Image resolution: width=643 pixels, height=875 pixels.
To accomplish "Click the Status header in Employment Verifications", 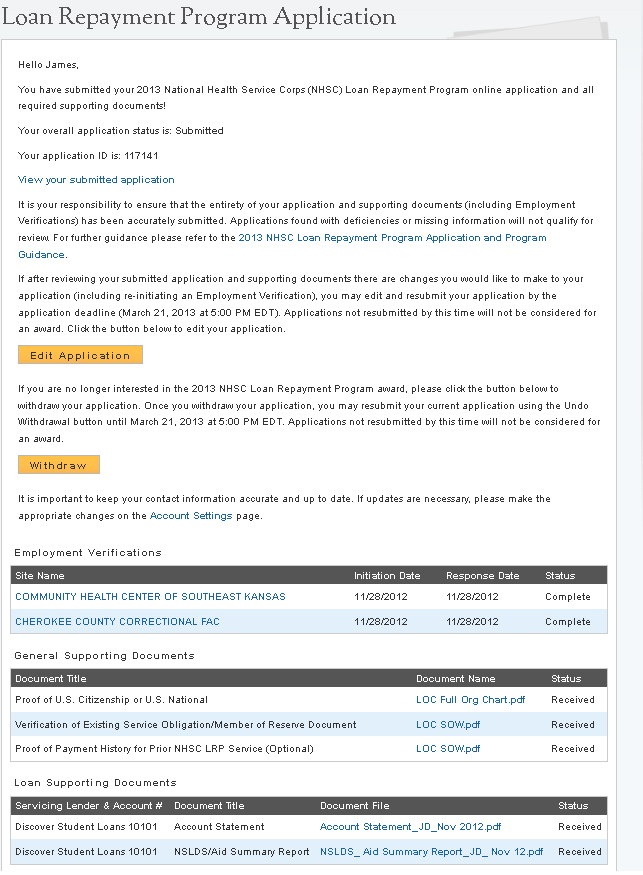I will tap(560, 576).
